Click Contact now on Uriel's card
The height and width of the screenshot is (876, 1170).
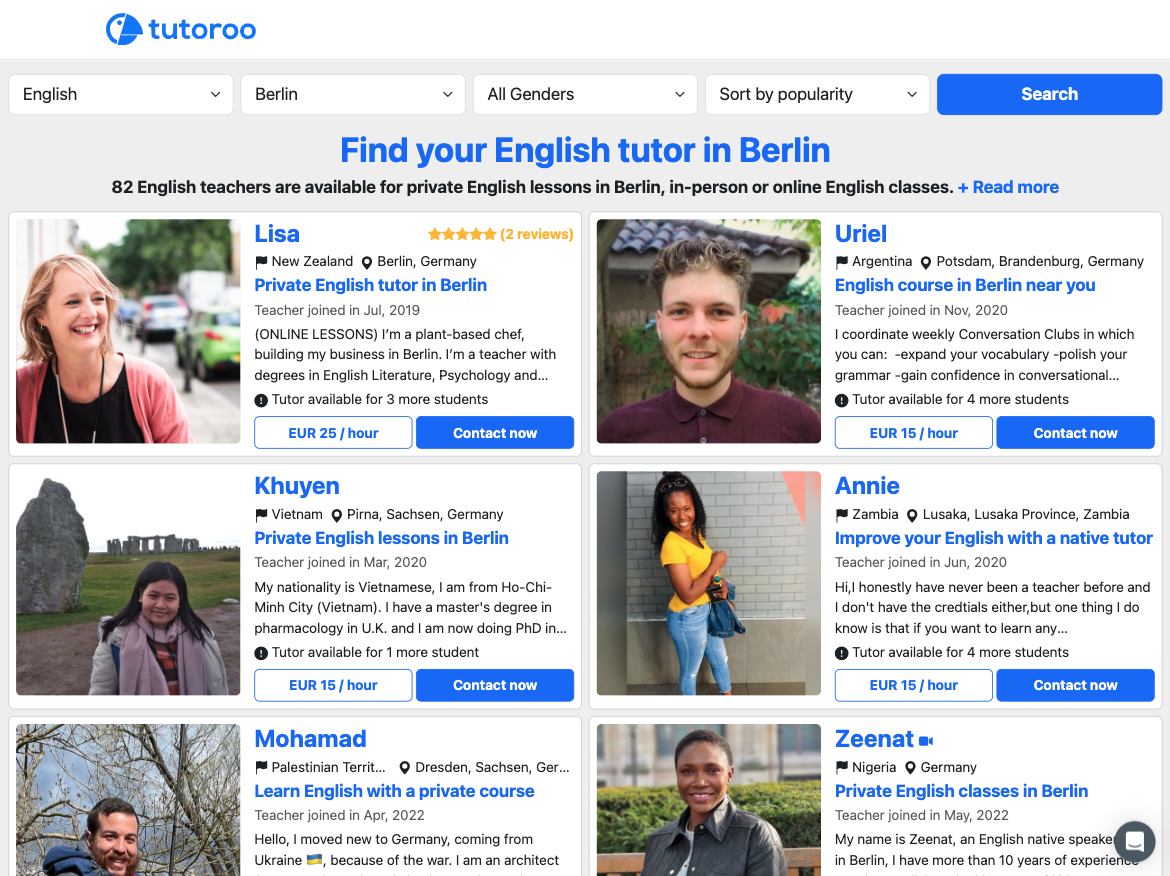click(x=1075, y=432)
